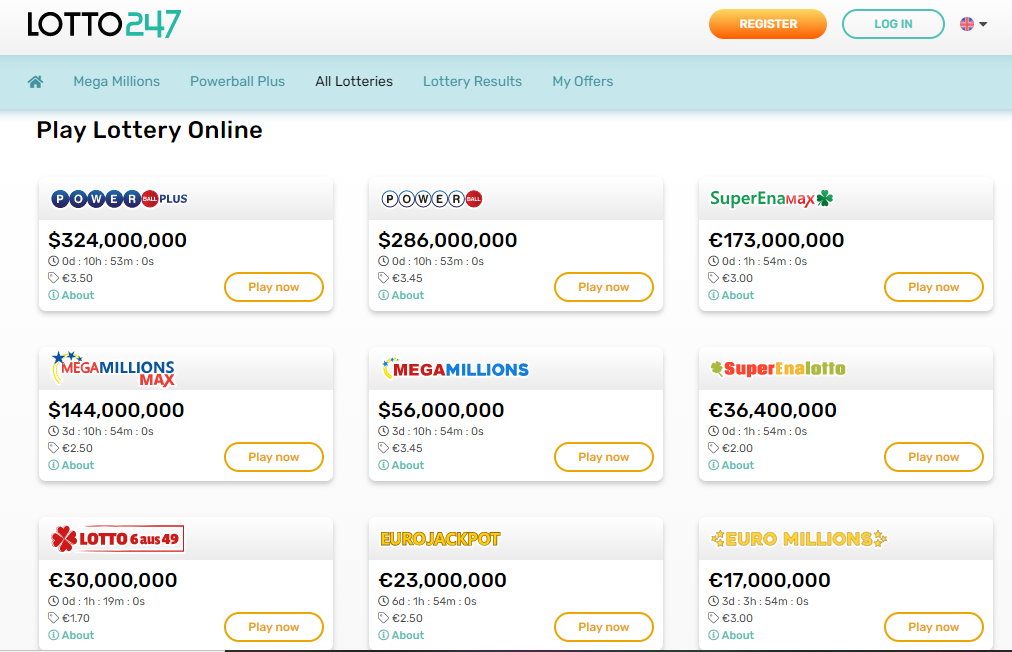Open language selector flag dropdown

(x=973, y=24)
